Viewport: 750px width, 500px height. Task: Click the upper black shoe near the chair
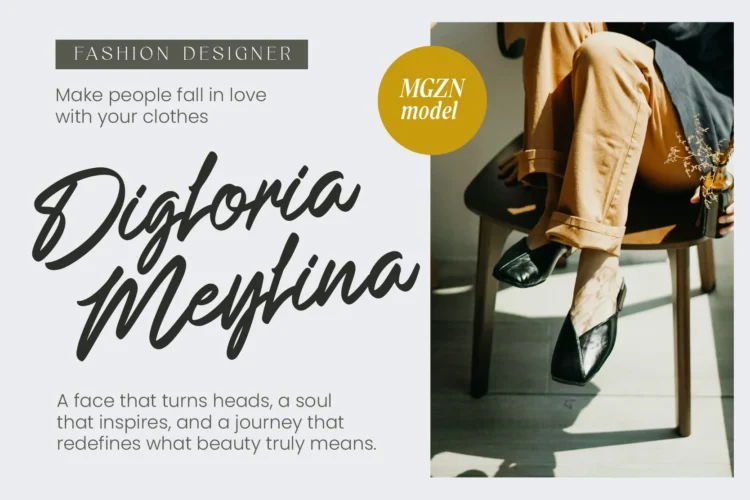click(x=524, y=262)
